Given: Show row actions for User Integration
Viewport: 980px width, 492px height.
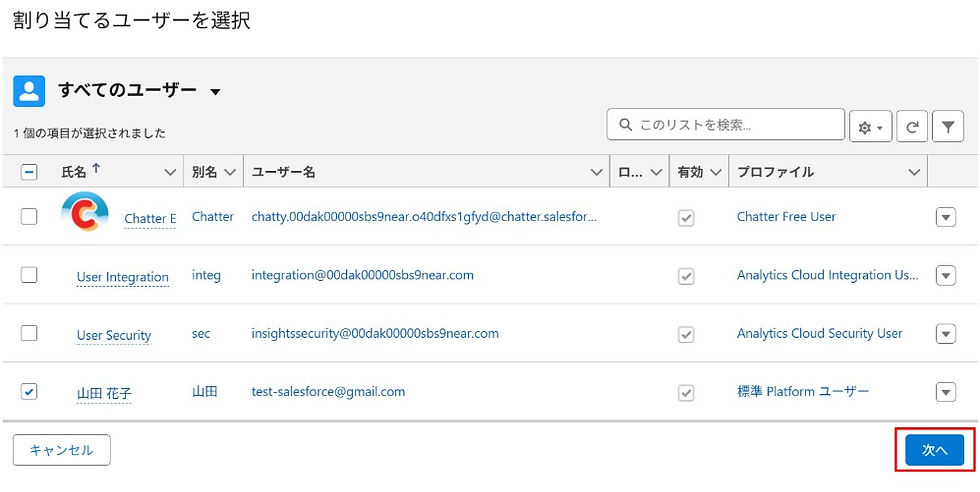Looking at the screenshot, I should tap(946, 276).
